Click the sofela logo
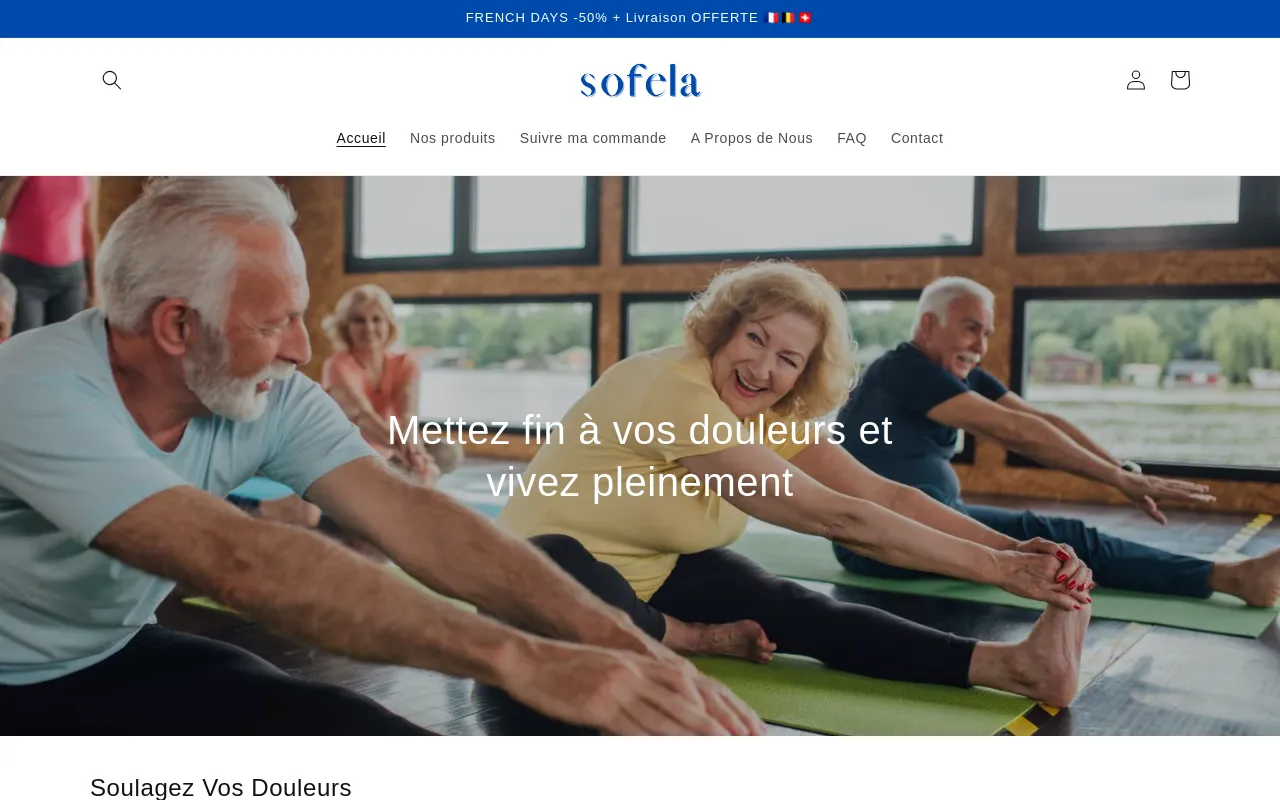 tap(640, 80)
